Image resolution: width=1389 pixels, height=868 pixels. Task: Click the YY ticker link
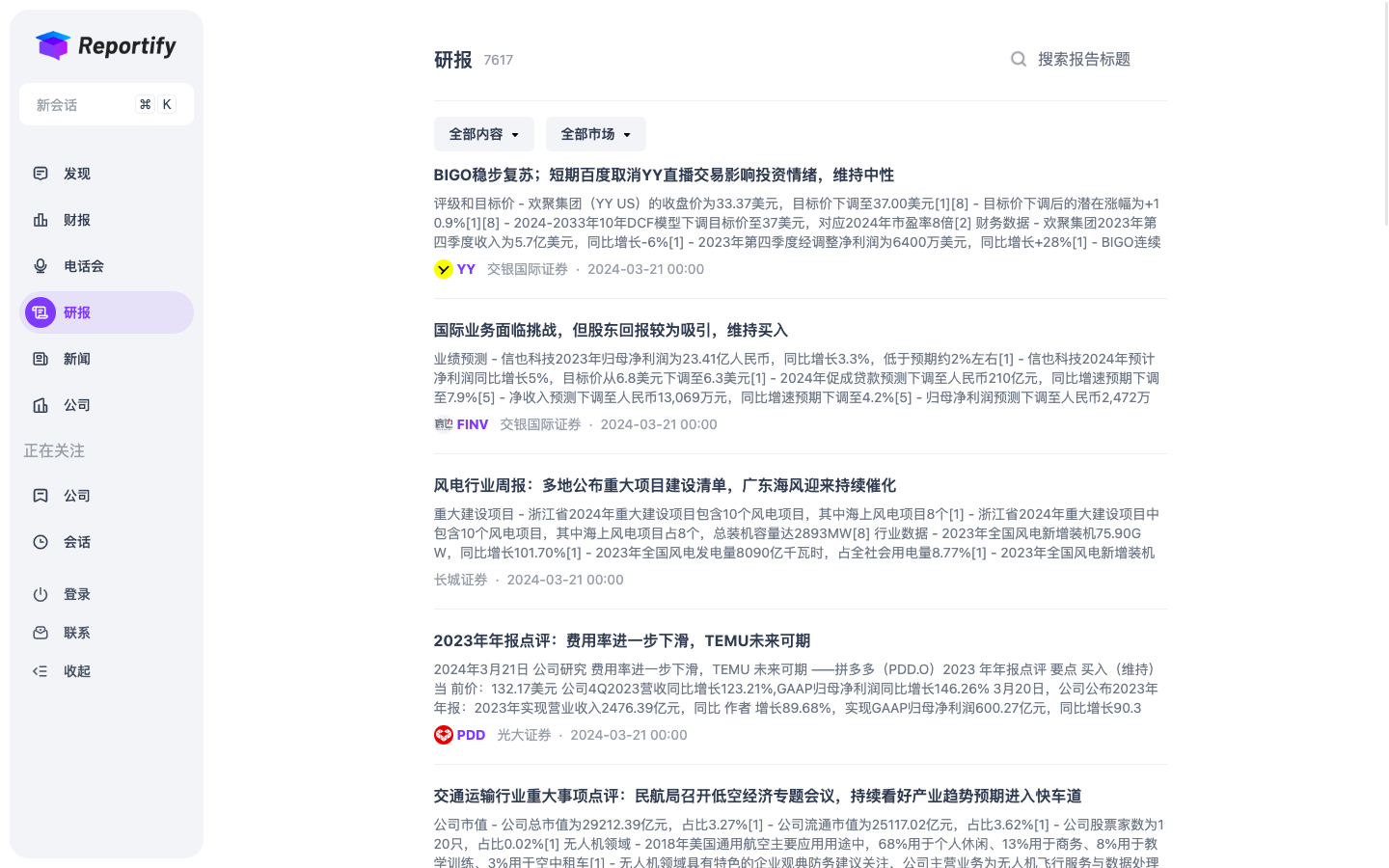click(x=466, y=269)
